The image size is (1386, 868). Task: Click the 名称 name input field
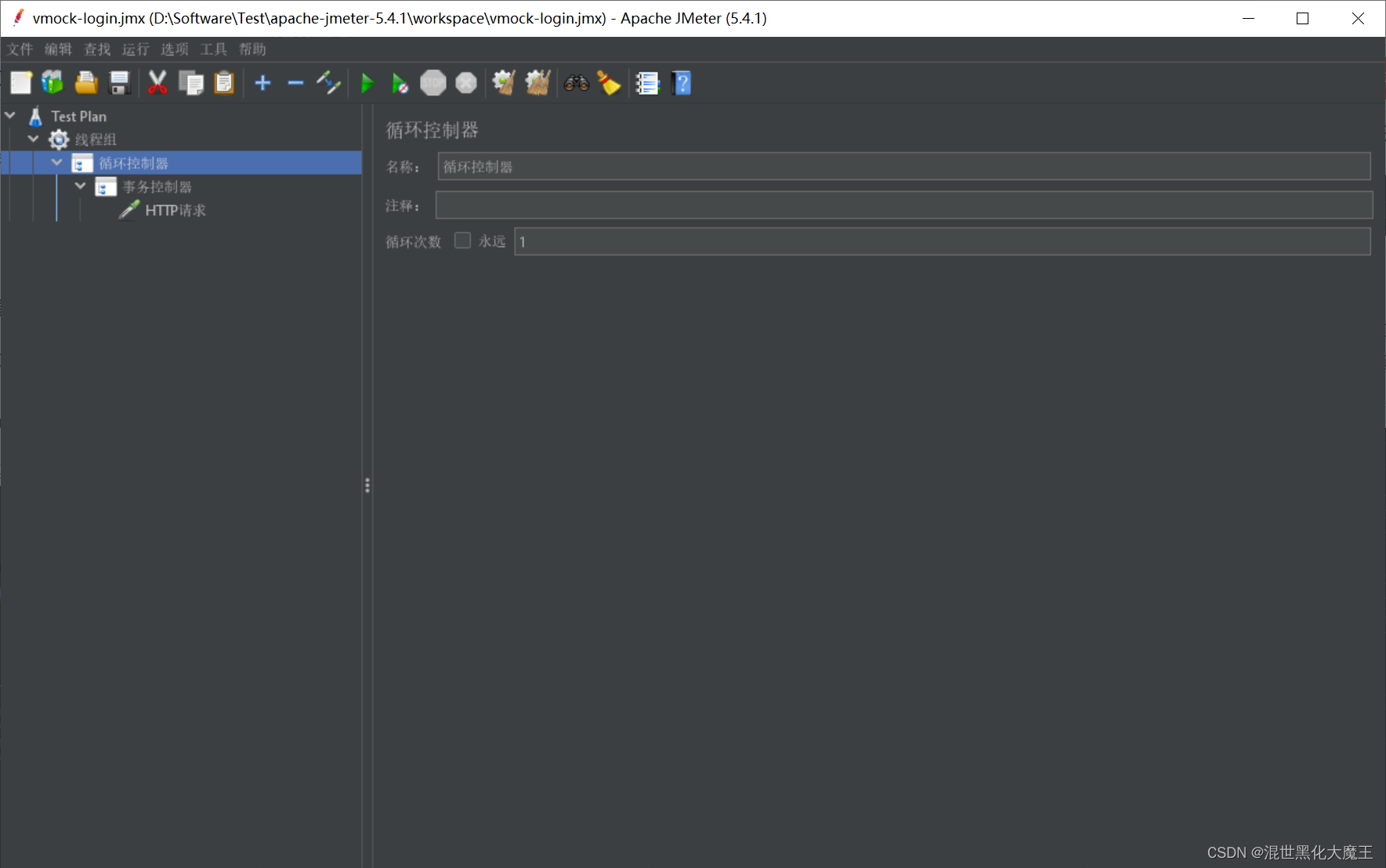tap(904, 166)
